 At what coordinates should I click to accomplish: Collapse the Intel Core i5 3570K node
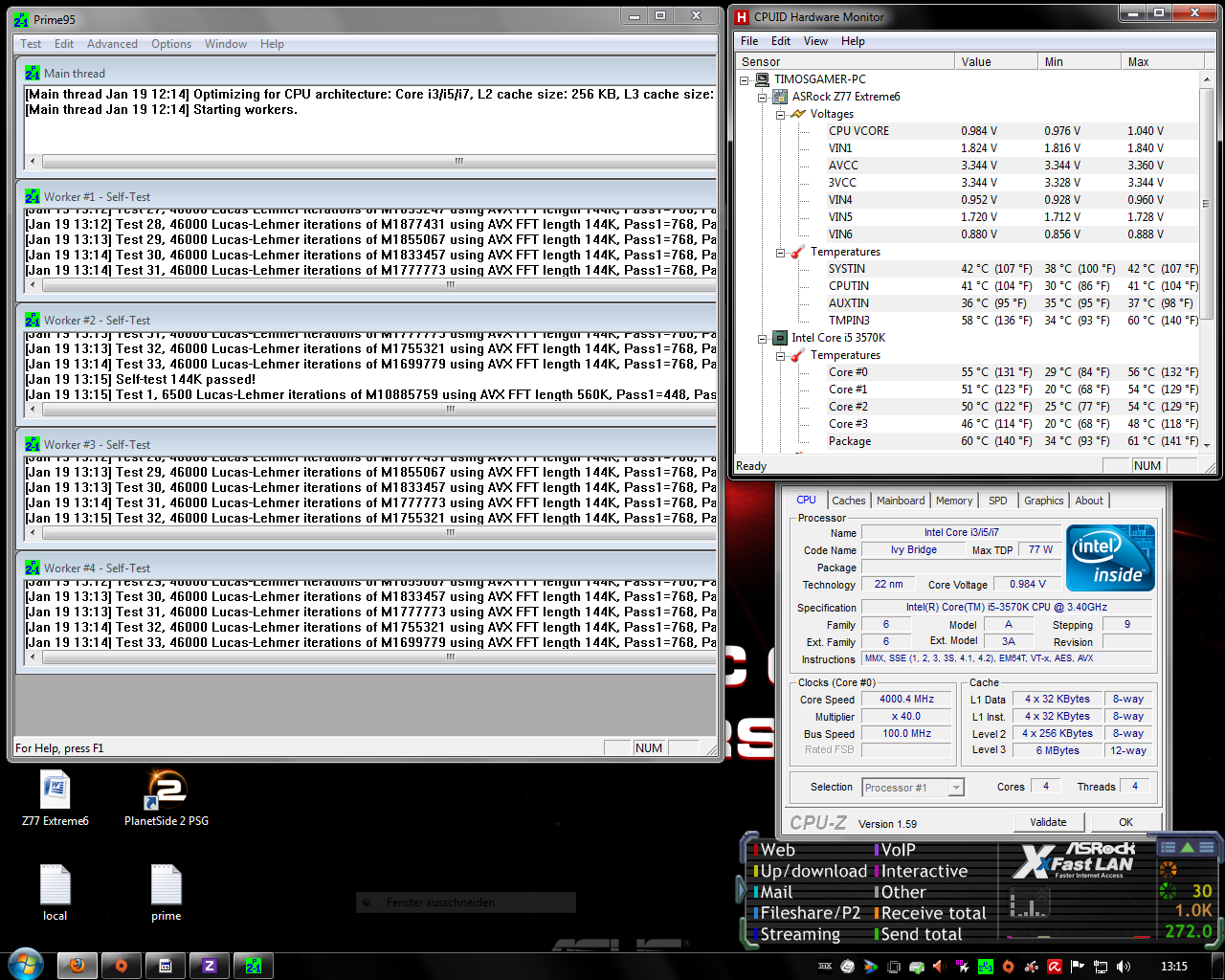click(763, 339)
